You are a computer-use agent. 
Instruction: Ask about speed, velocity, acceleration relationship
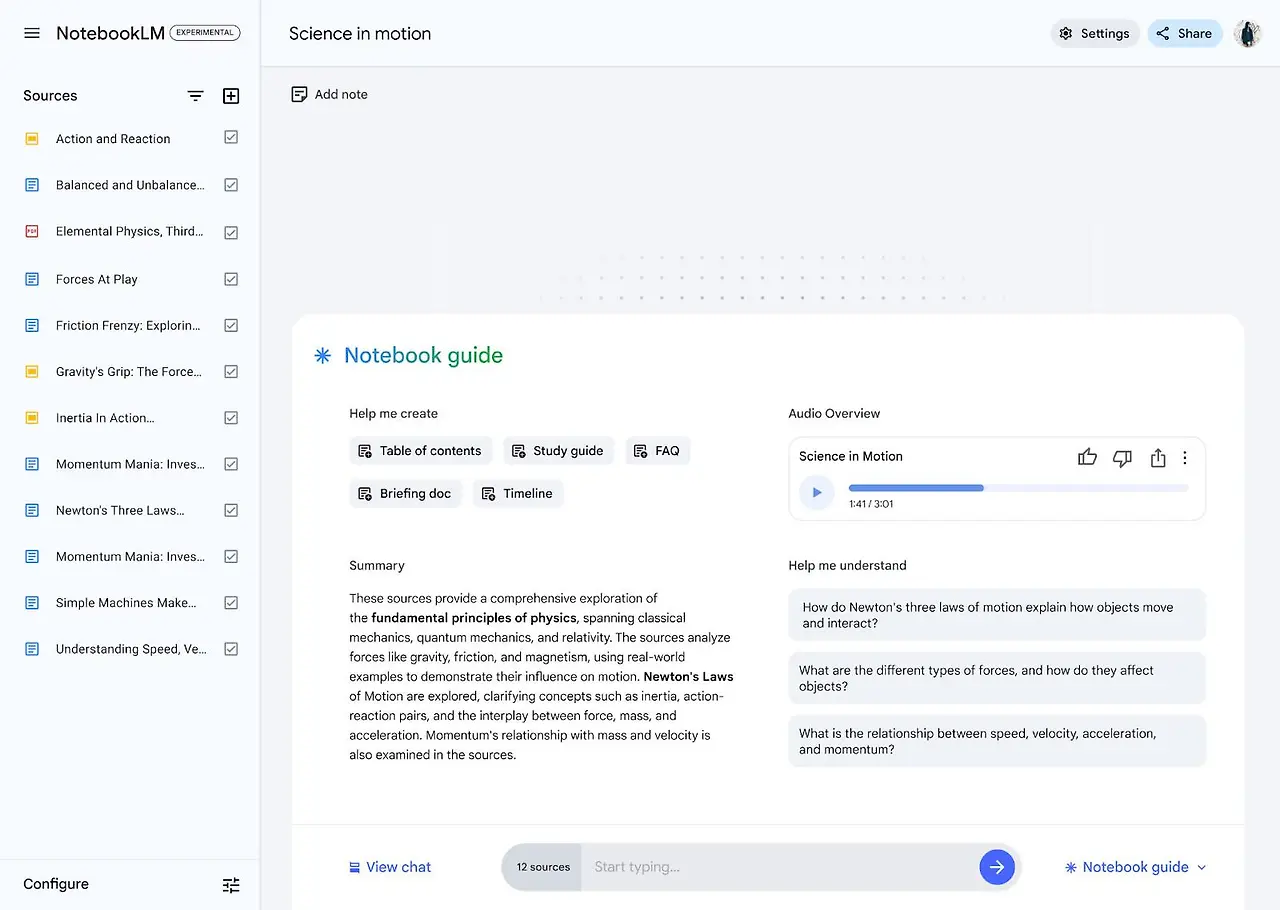coord(997,741)
